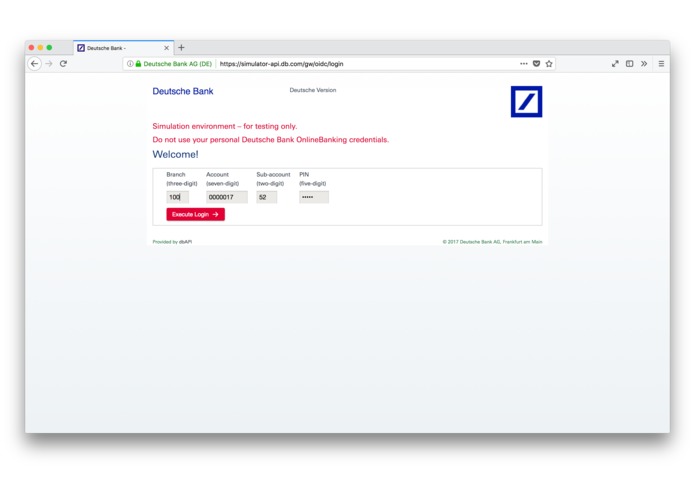
Task: Show more toolbar items chevron
Action: 644,64
